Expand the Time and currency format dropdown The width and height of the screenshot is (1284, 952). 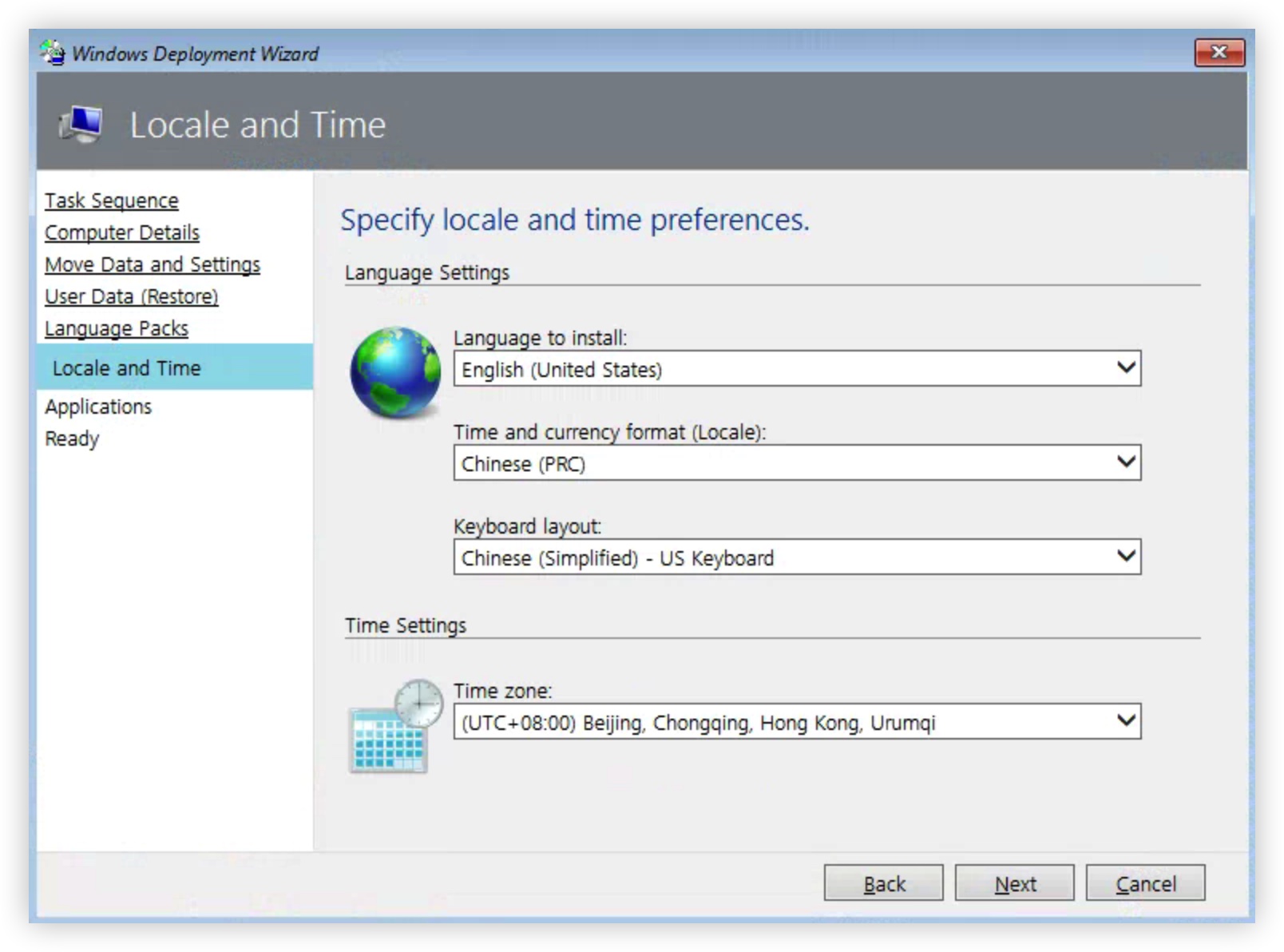[x=797, y=463]
